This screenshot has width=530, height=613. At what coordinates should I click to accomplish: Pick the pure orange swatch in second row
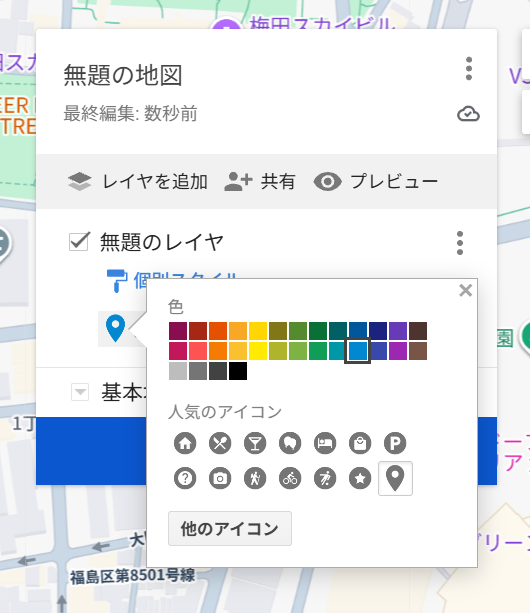(x=218, y=351)
